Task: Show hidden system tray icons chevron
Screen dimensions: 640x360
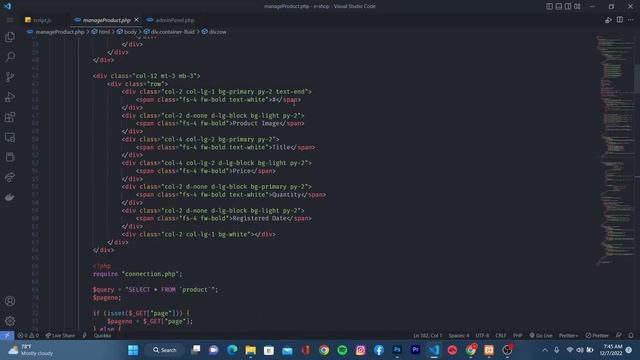Action: 545,350
